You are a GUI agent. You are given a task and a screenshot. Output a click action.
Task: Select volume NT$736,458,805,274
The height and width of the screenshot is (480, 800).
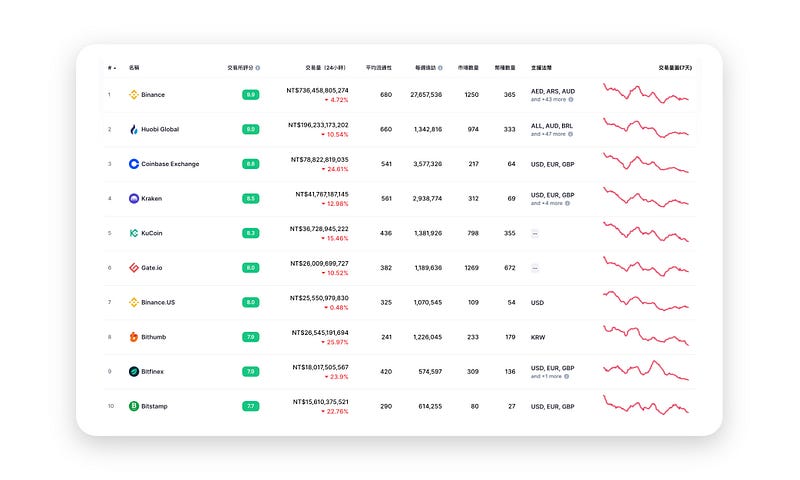317,90
